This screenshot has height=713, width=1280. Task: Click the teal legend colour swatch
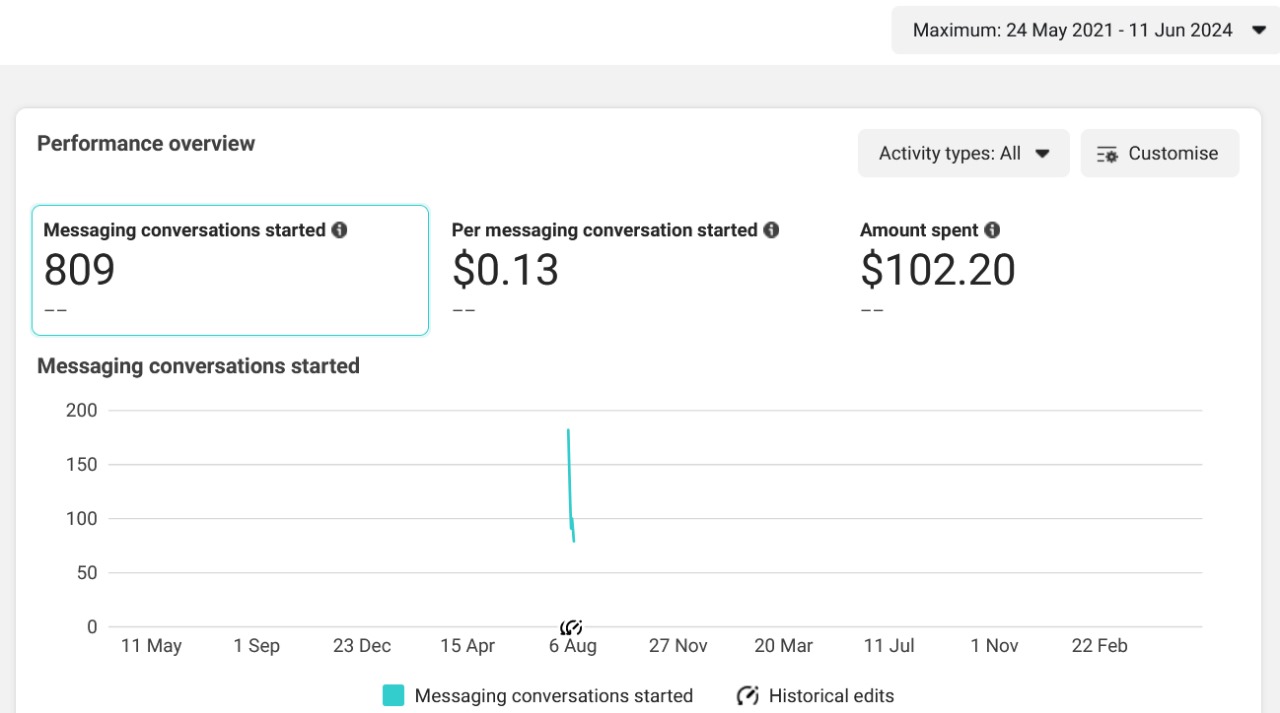(x=393, y=696)
